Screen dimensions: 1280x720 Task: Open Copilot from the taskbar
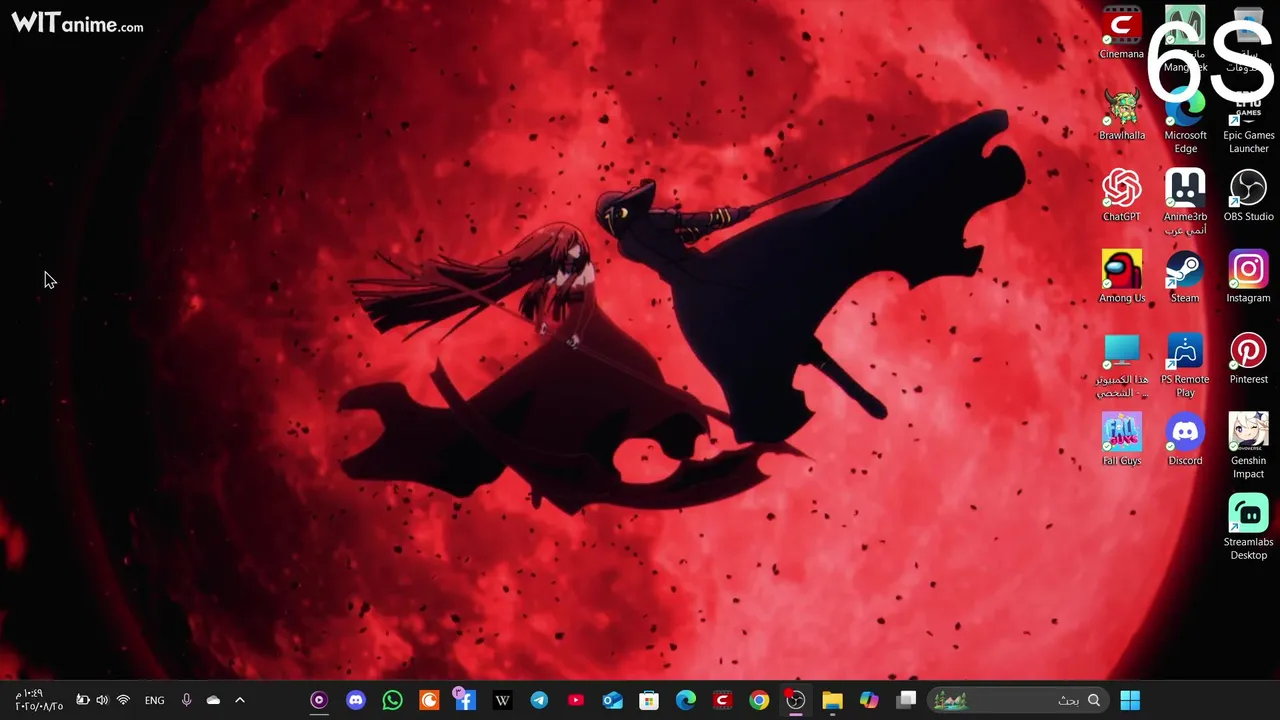pyautogui.click(x=869, y=700)
